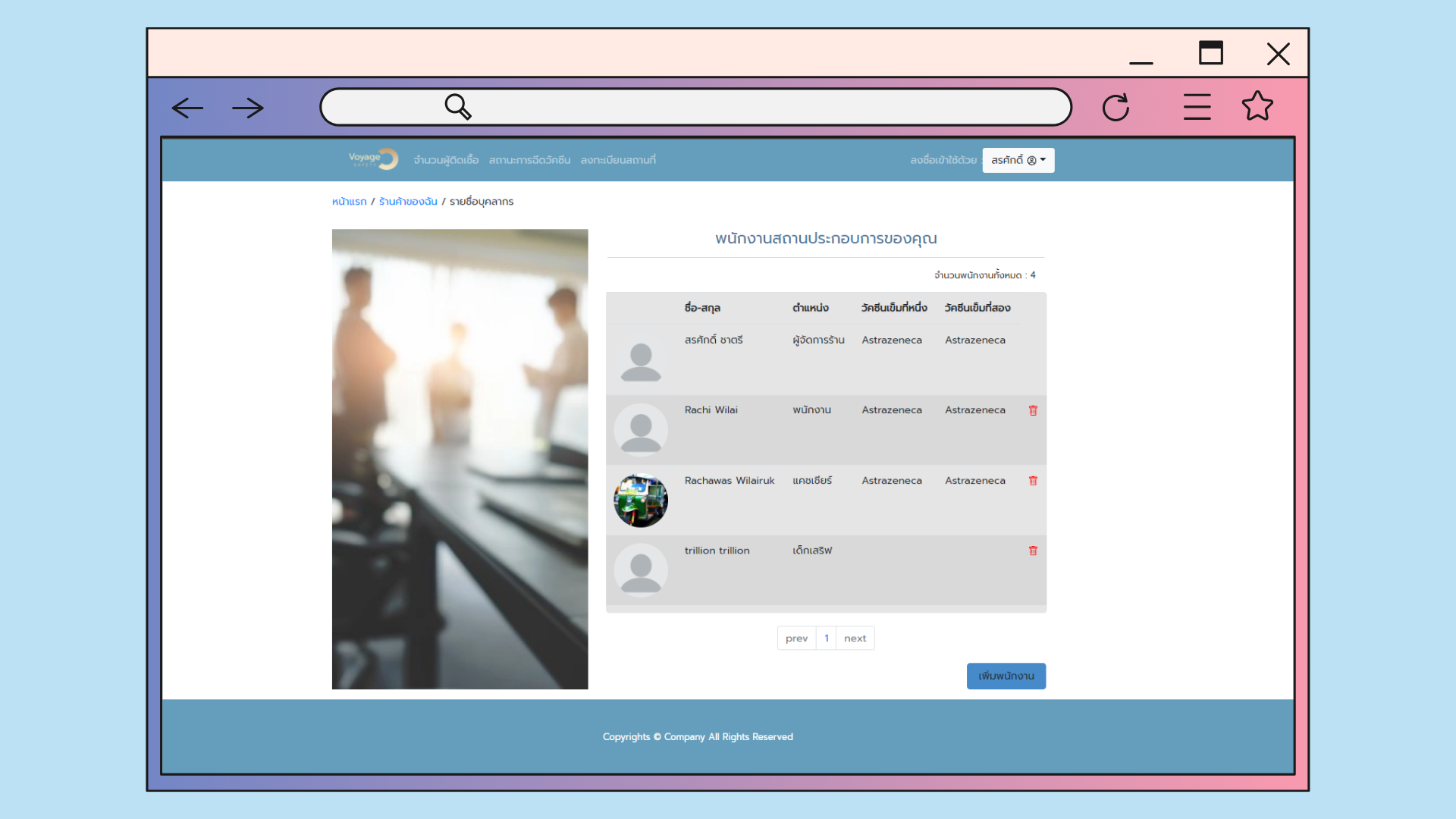Click the เพิ่มพนักงาน button
The image size is (1456, 819).
point(1006,676)
